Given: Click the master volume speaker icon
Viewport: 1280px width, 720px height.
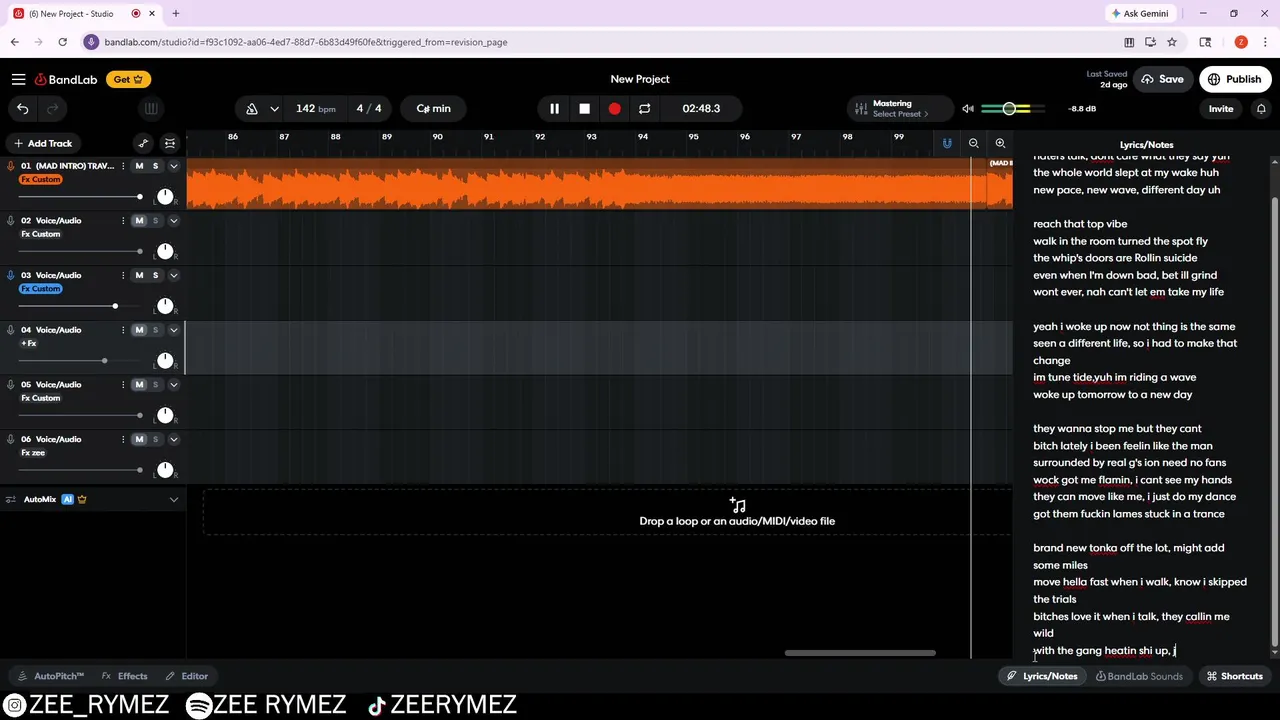Looking at the screenshot, I should coord(967,108).
